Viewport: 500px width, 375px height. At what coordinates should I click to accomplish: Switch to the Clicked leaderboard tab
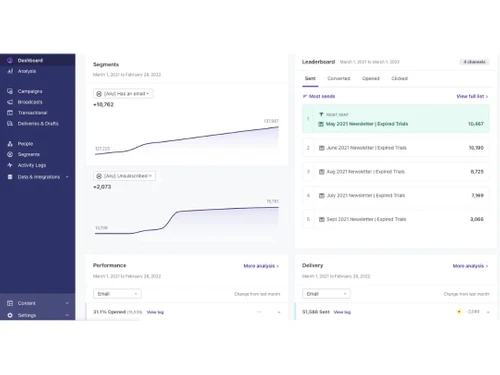coord(399,78)
